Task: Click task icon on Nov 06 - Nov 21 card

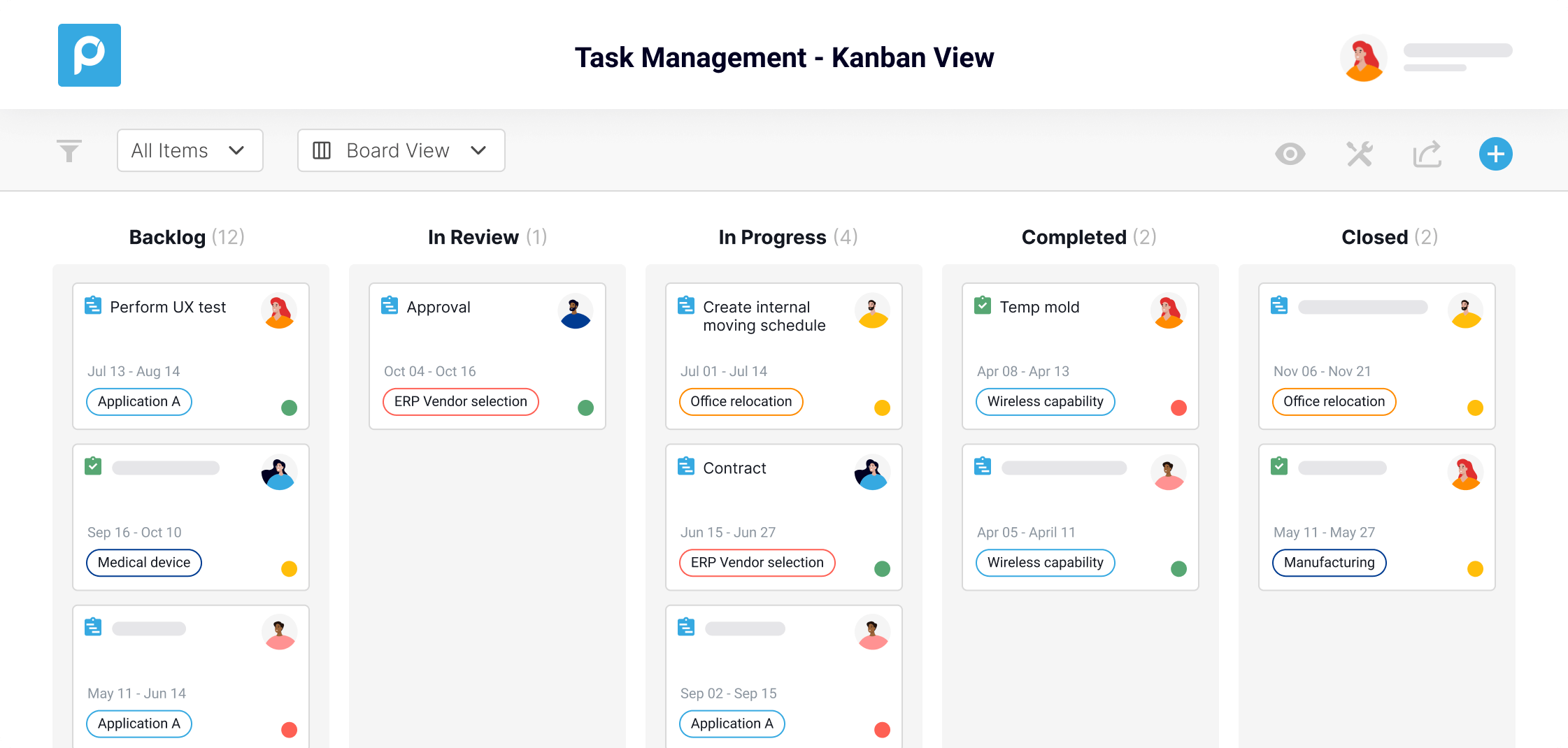Action: (1279, 305)
